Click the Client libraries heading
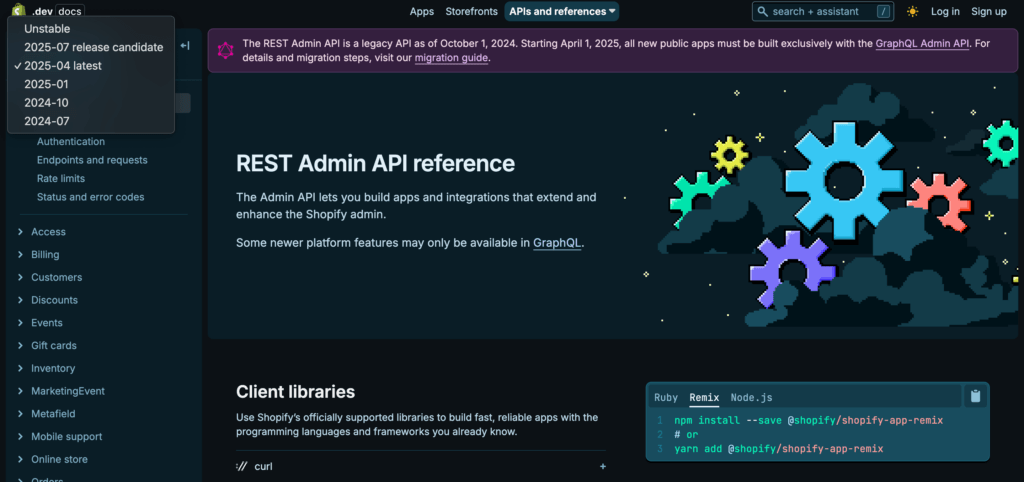The width and height of the screenshot is (1024, 482). click(x=295, y=392)
